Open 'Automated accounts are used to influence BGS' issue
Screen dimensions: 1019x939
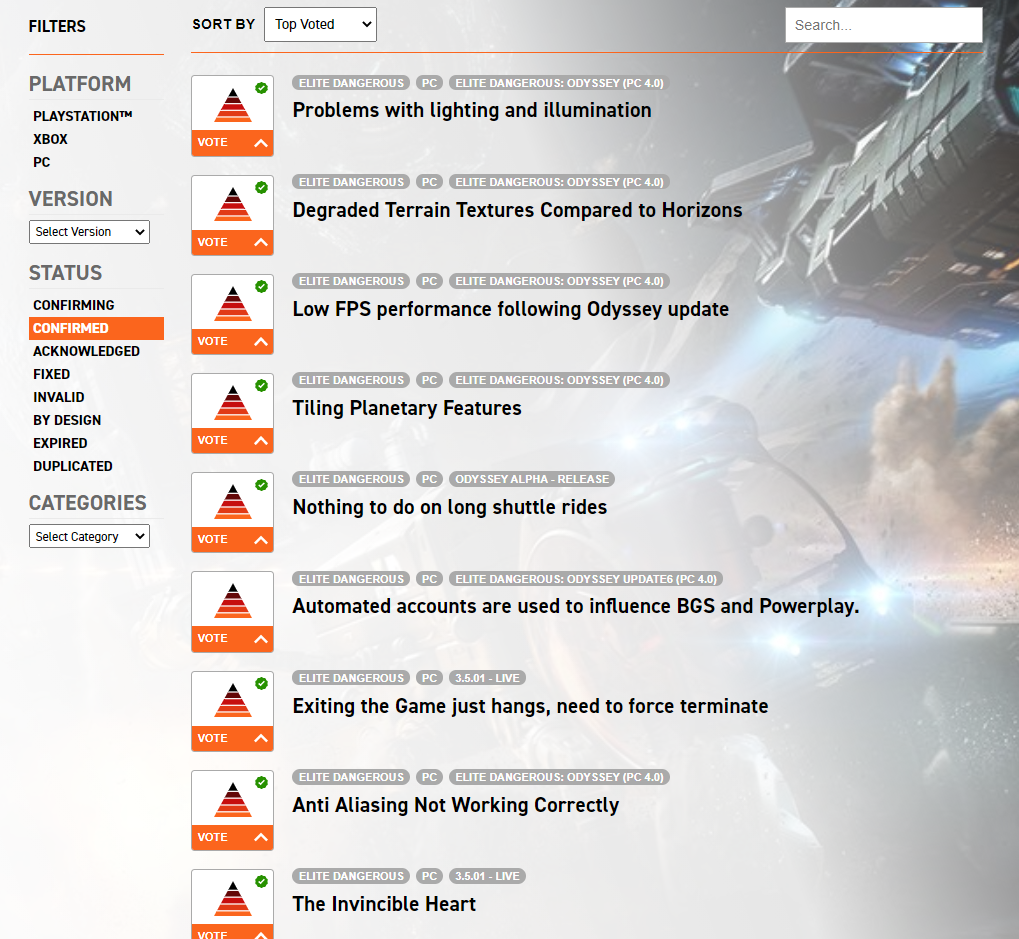[576, 606]
